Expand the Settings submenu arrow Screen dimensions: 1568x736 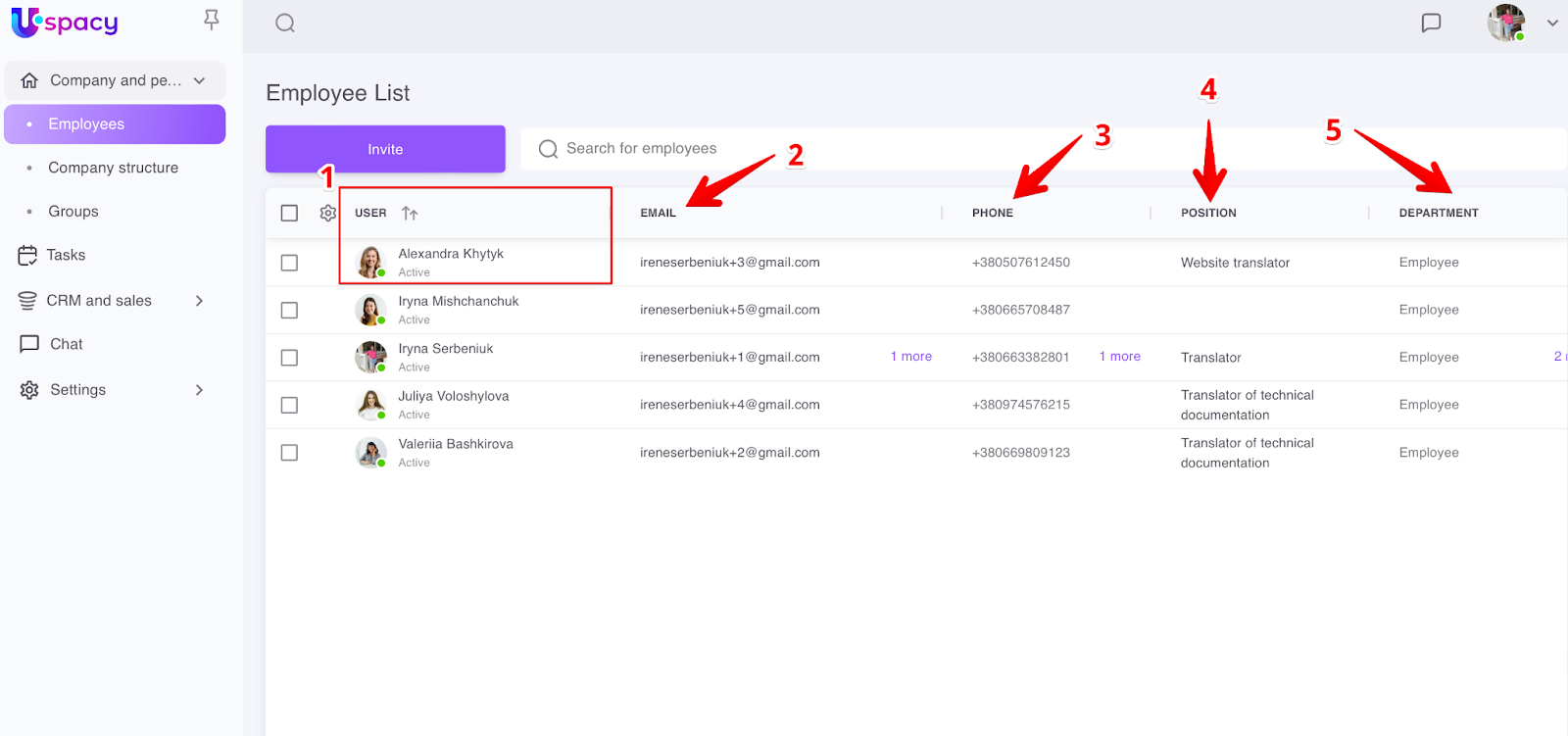pos(199,390)
